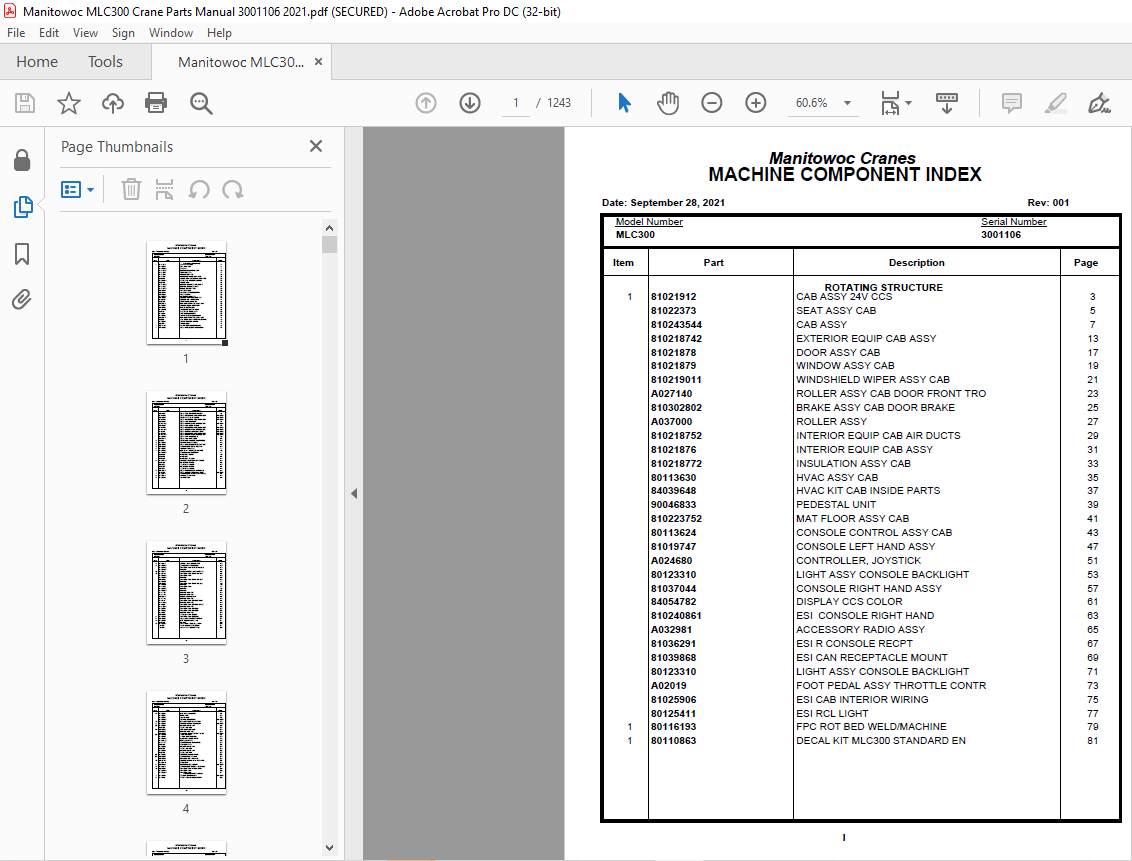Open the Attachments paperclip icon

pyautogui.click(x=22, y=300)
